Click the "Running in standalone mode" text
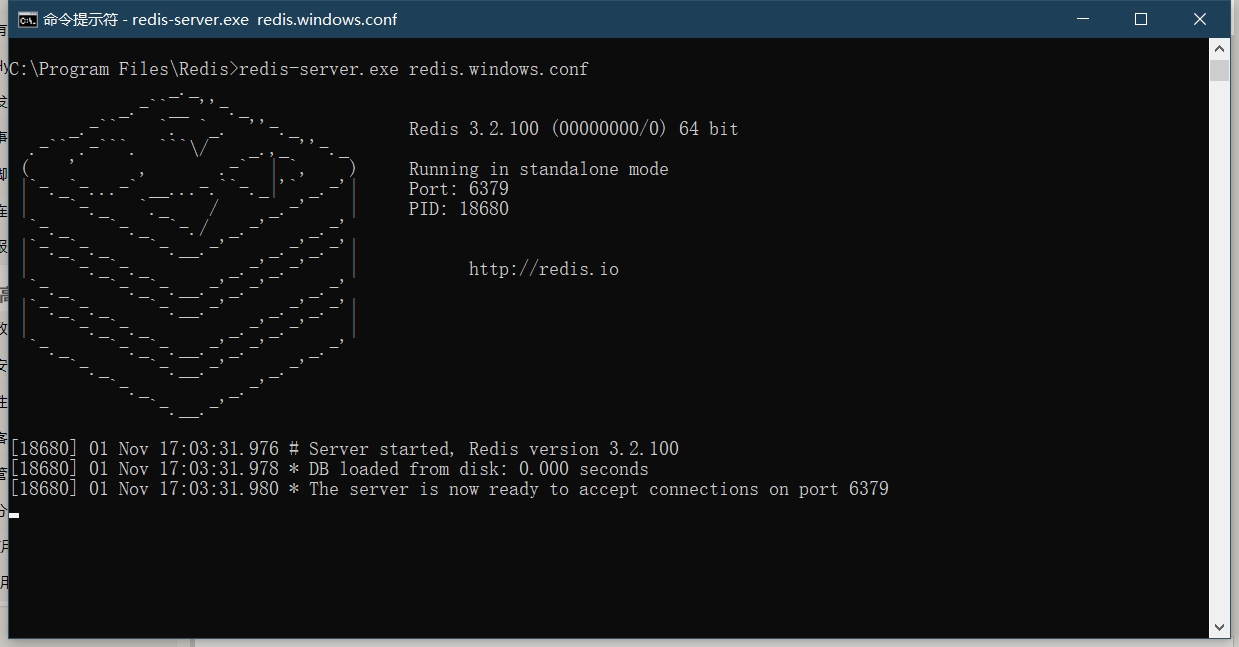The width and height of the screenshot is (1239, 647). click(538, 169)
